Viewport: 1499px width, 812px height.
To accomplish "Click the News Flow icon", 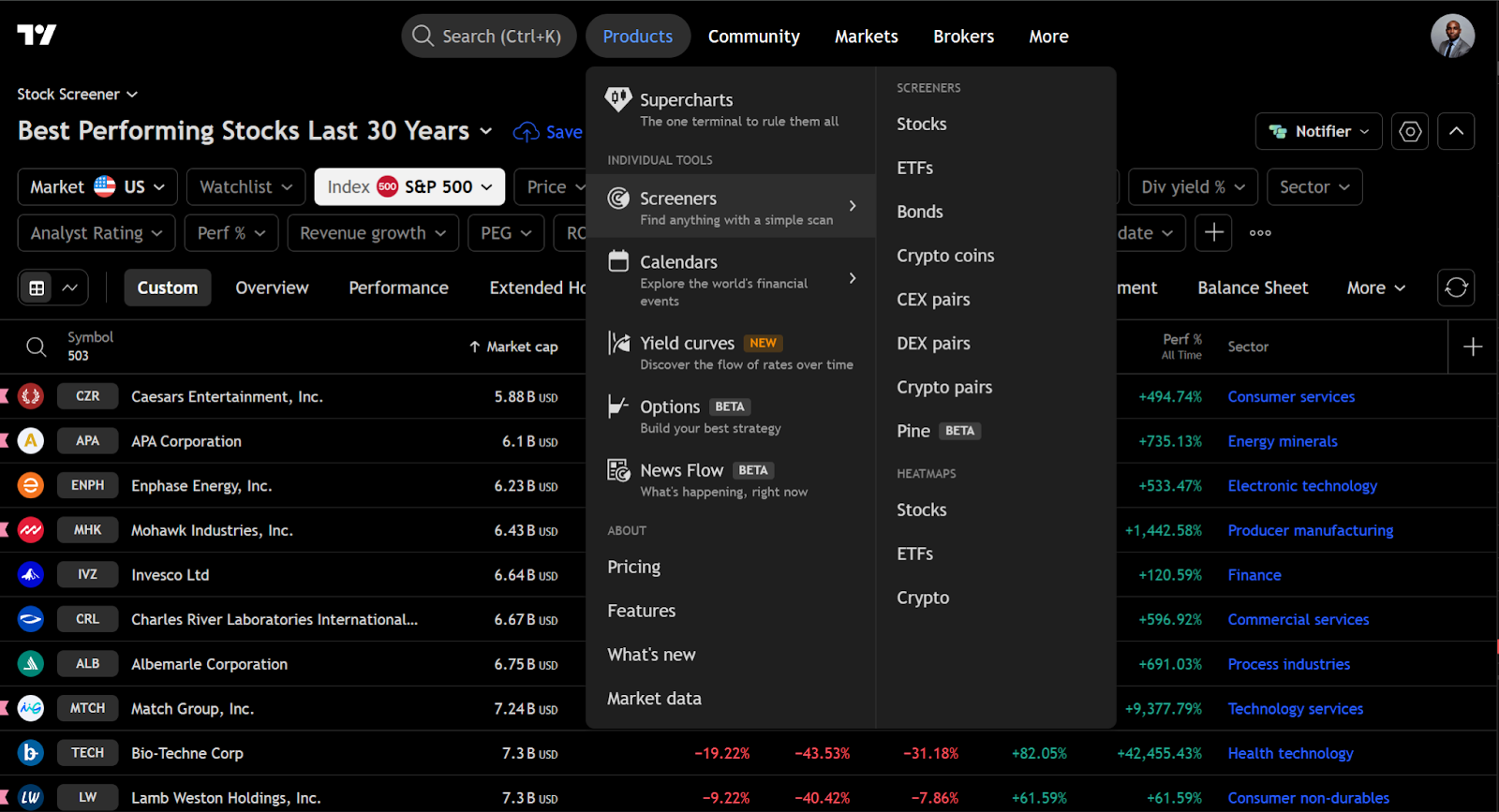I will 618,469.
